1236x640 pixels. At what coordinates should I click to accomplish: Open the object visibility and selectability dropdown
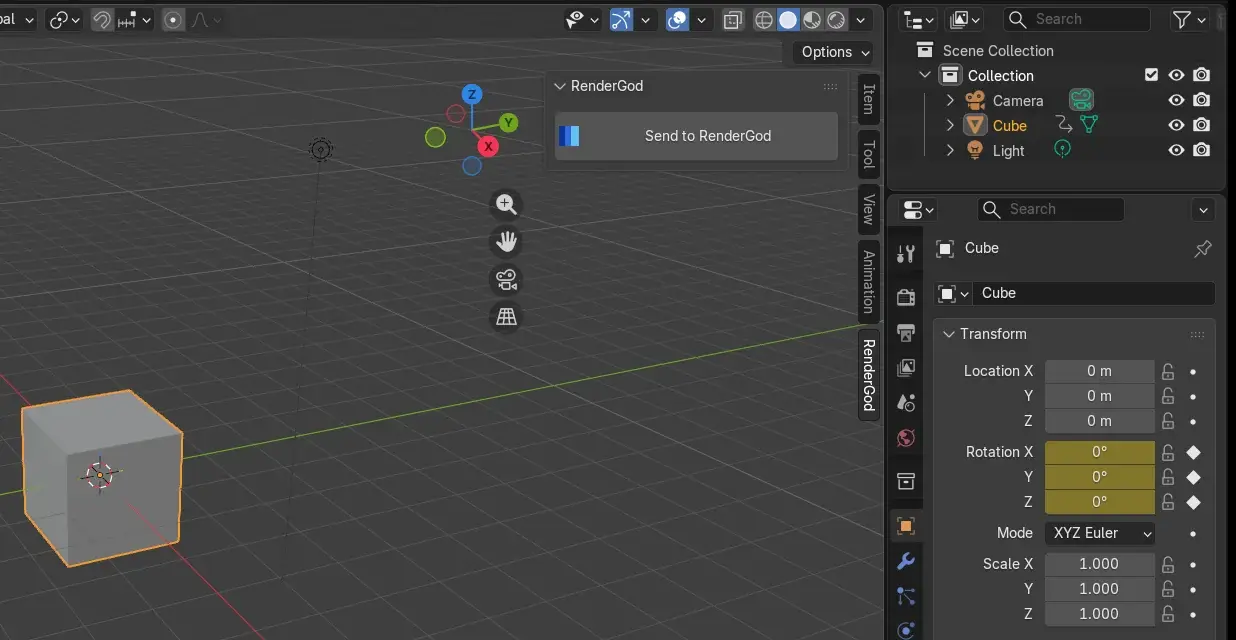pos(583,20)
